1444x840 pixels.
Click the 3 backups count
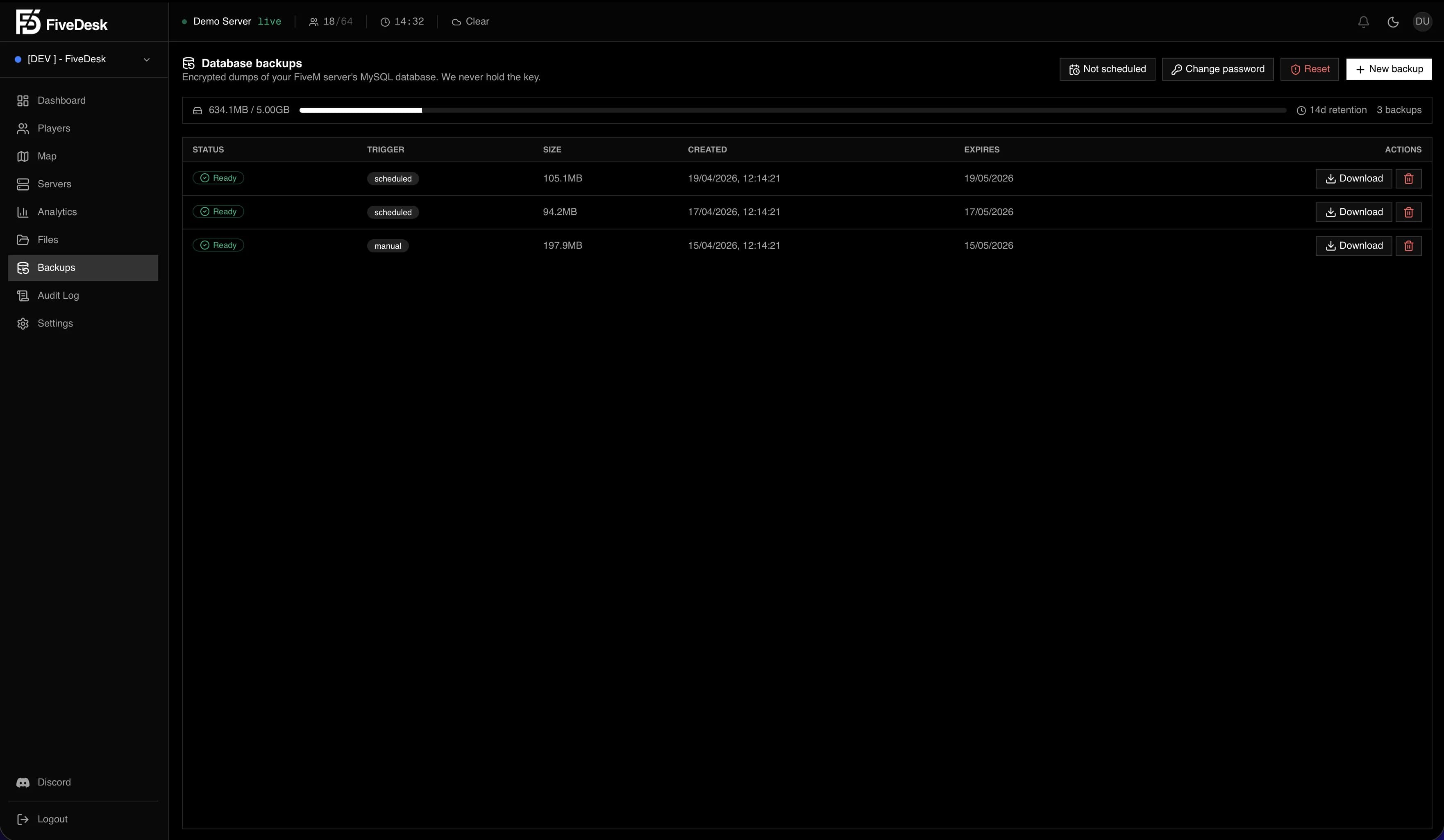(1399, 110)
